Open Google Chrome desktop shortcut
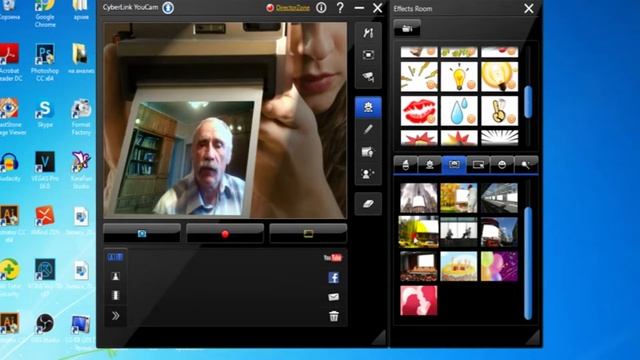The width and height of the screenshot is (640, 360). click(45, 13)
